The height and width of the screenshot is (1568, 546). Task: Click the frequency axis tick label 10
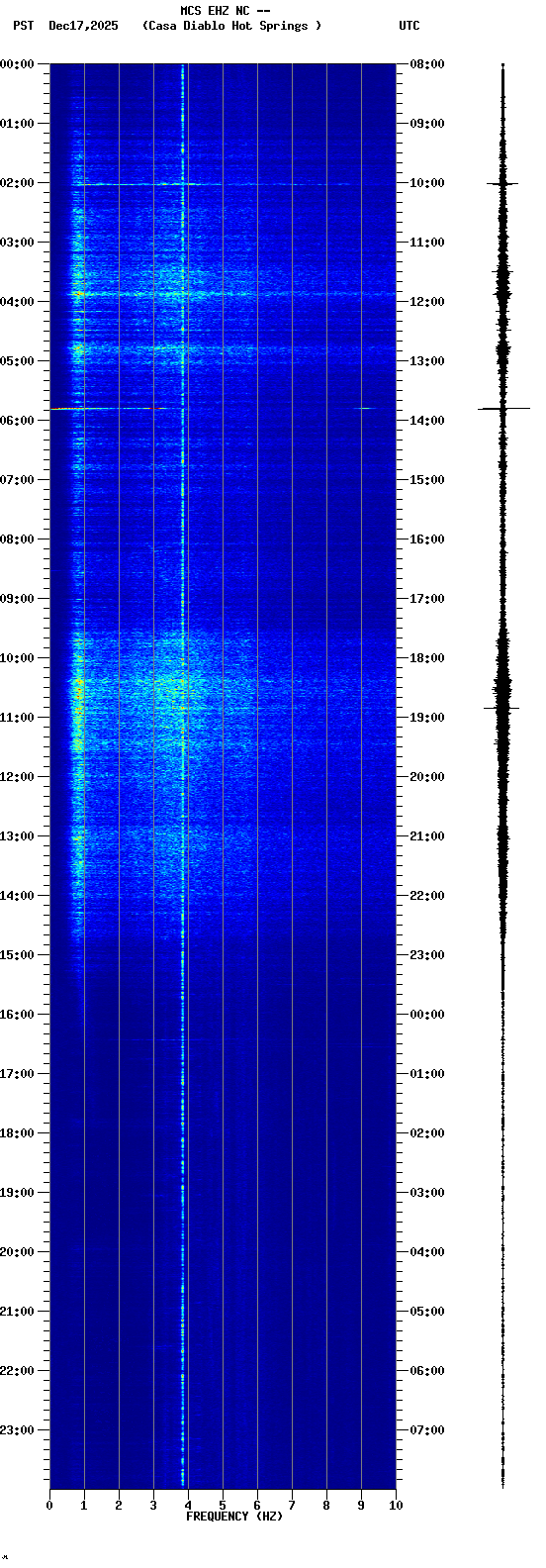click(396, 1506)
